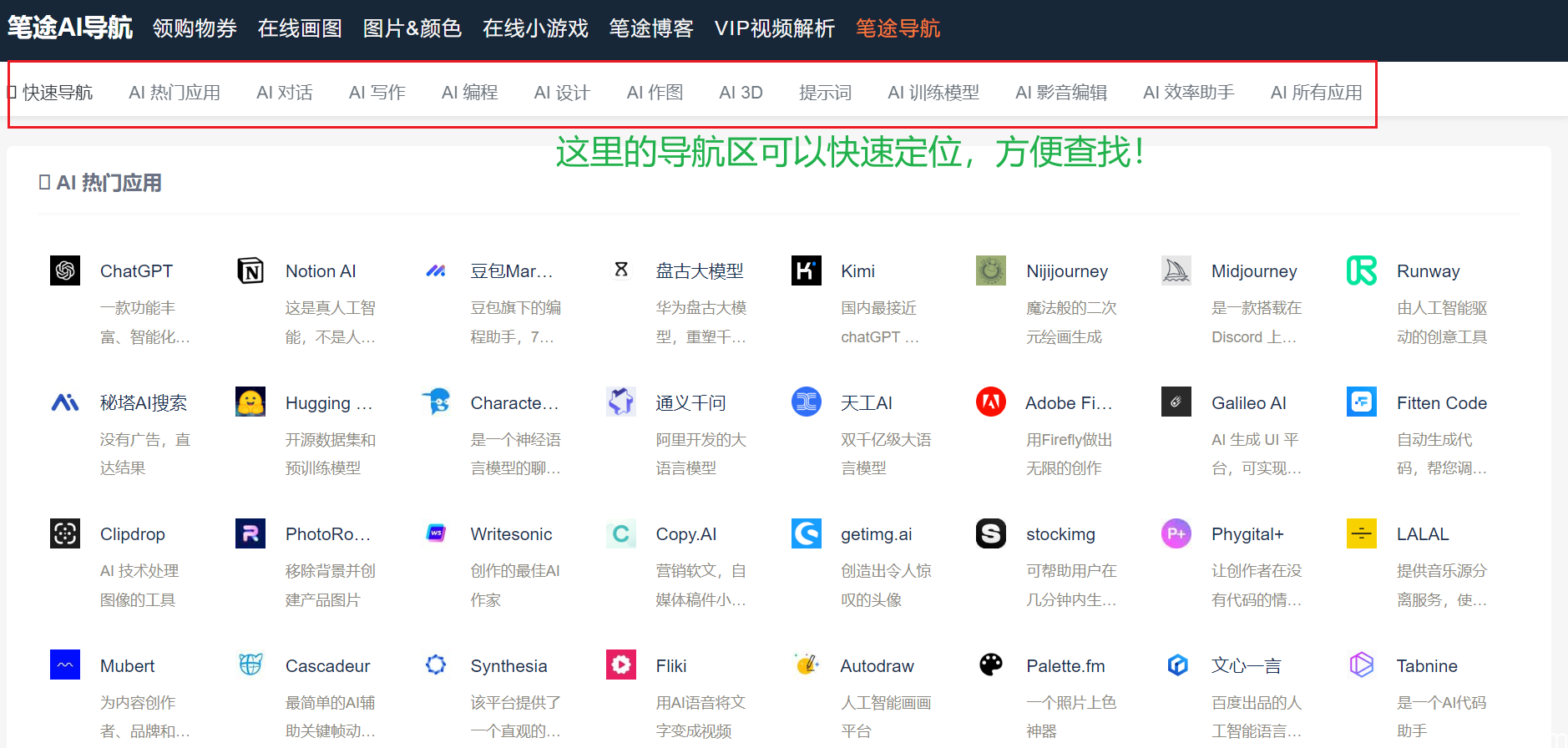Click the 通义千问 title link
Viewport: 1568px width, 748px height.
690,403
